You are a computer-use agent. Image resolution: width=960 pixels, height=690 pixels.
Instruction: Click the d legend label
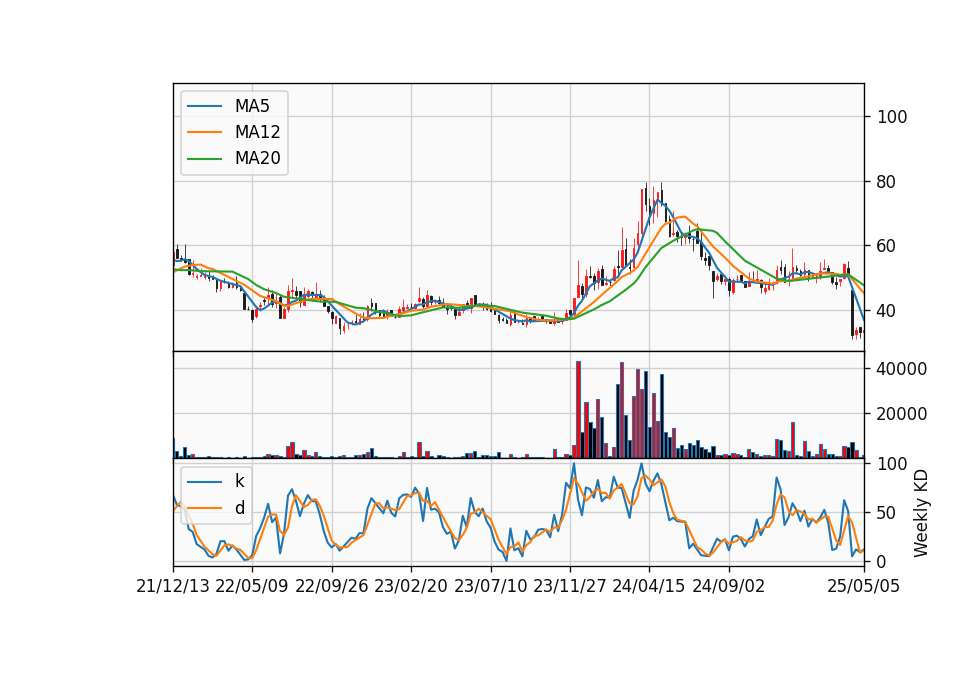240,508
